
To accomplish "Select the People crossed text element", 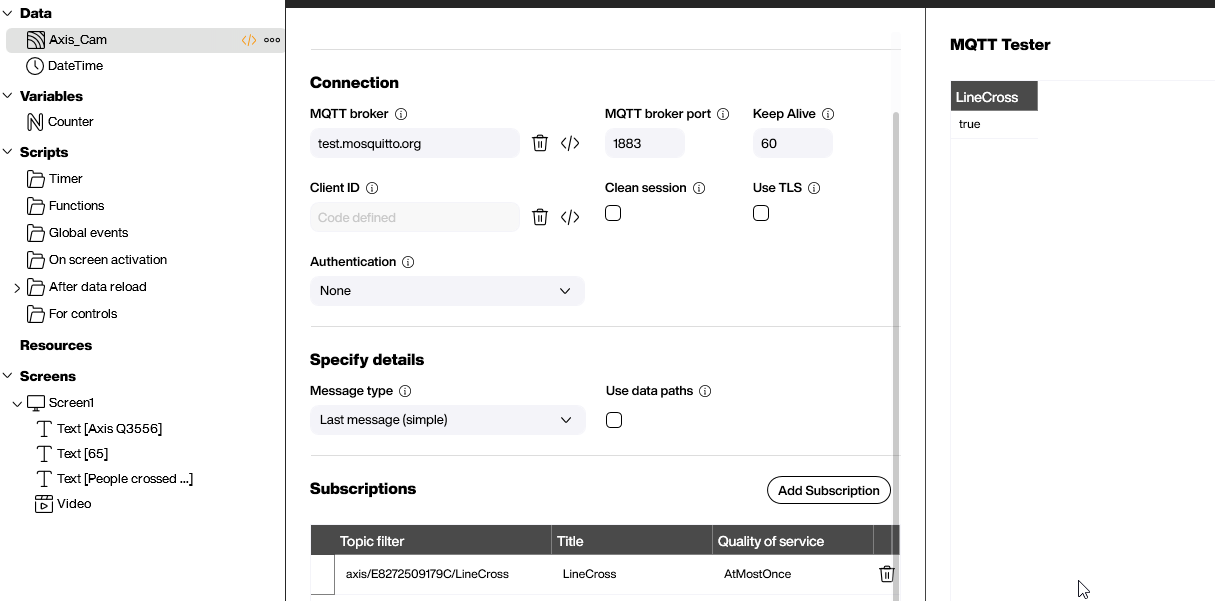I will [123, 478].
